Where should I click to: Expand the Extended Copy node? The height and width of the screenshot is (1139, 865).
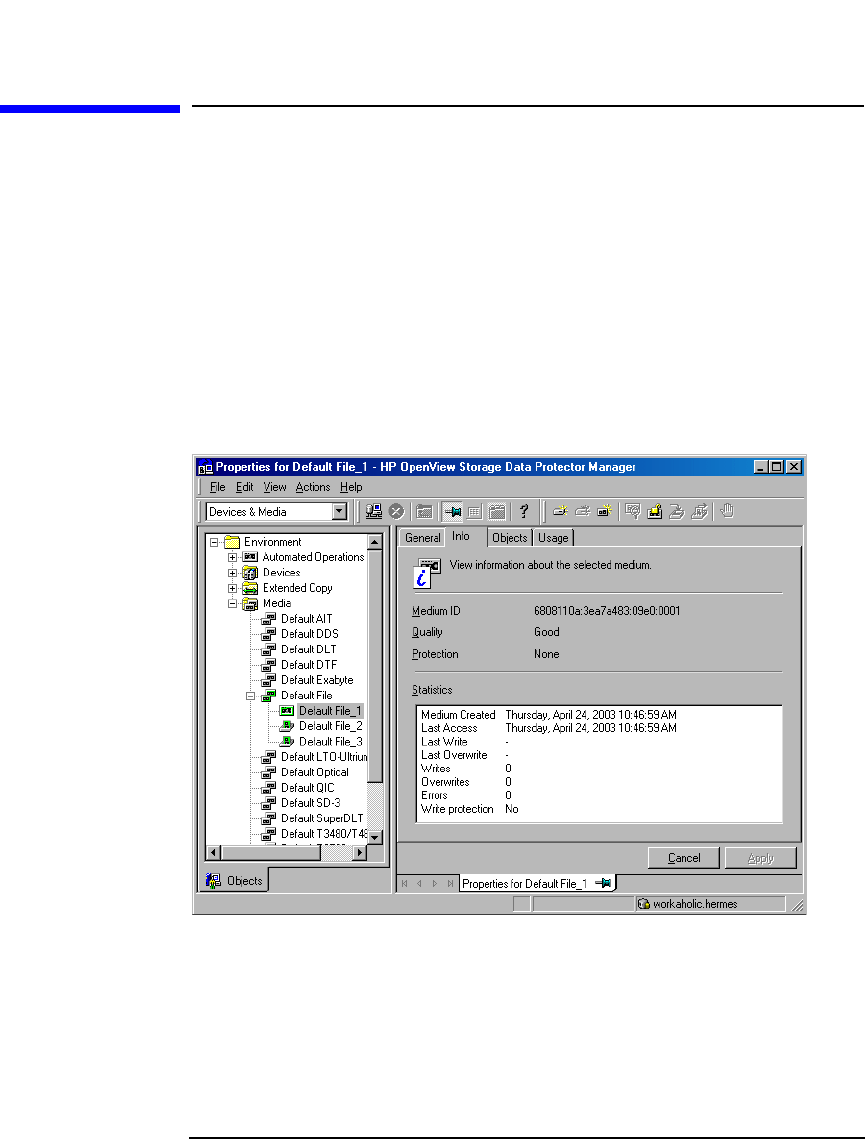coord(232,588)
